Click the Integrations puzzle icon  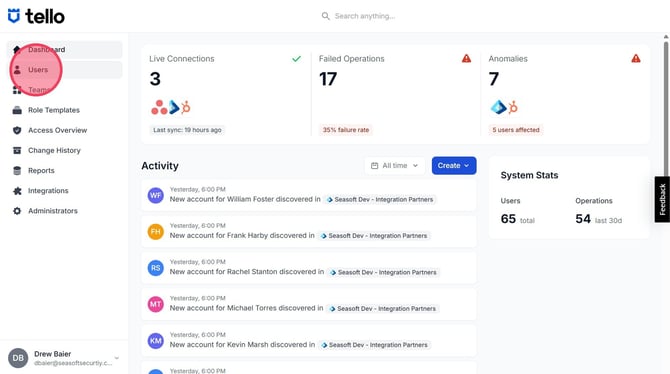pos(17,191)
